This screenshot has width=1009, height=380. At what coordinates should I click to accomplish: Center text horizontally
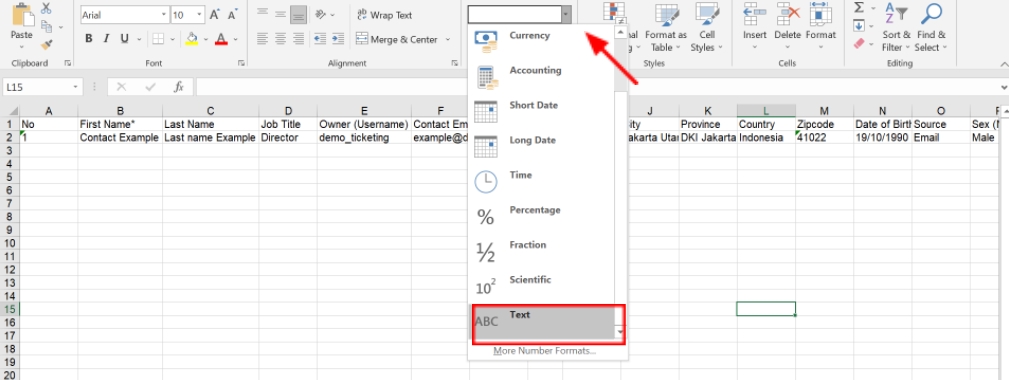pos(280,39)
